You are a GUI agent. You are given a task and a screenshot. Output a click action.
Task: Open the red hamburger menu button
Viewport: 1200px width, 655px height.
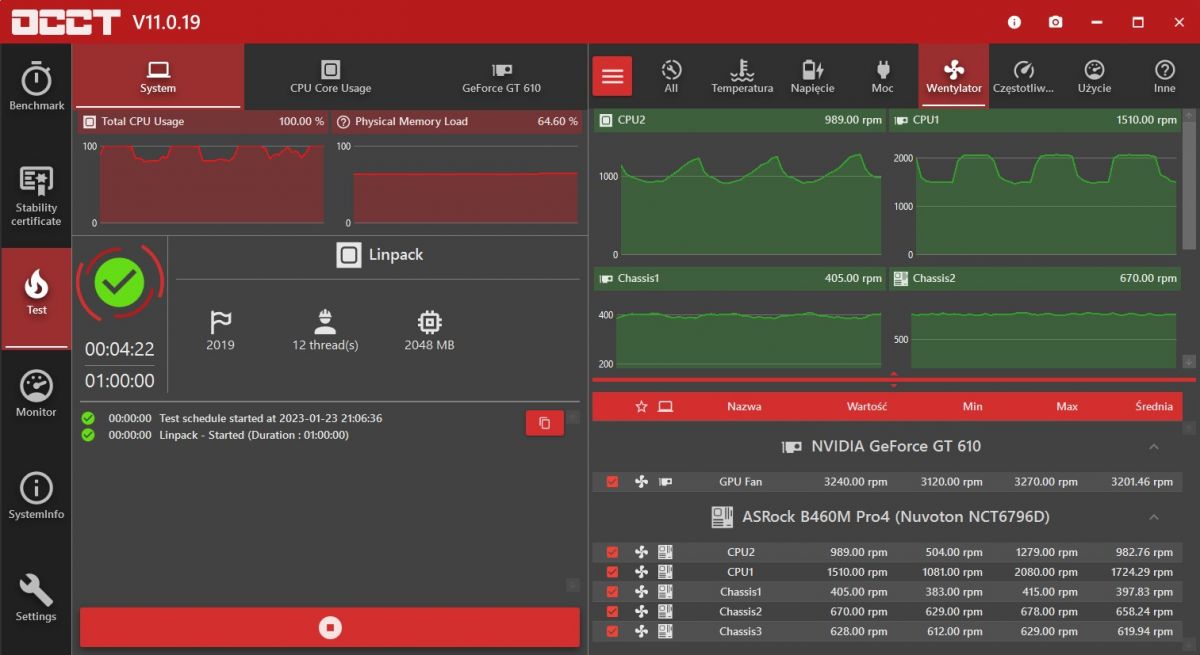click(x=612, y=76)
